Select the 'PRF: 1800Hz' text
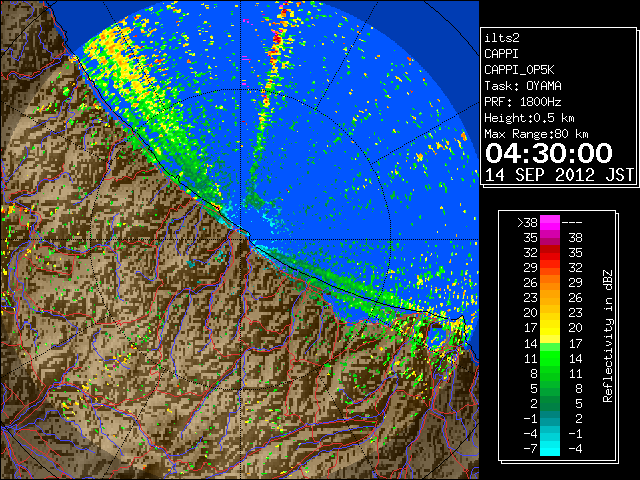 [x=523, y=102]
